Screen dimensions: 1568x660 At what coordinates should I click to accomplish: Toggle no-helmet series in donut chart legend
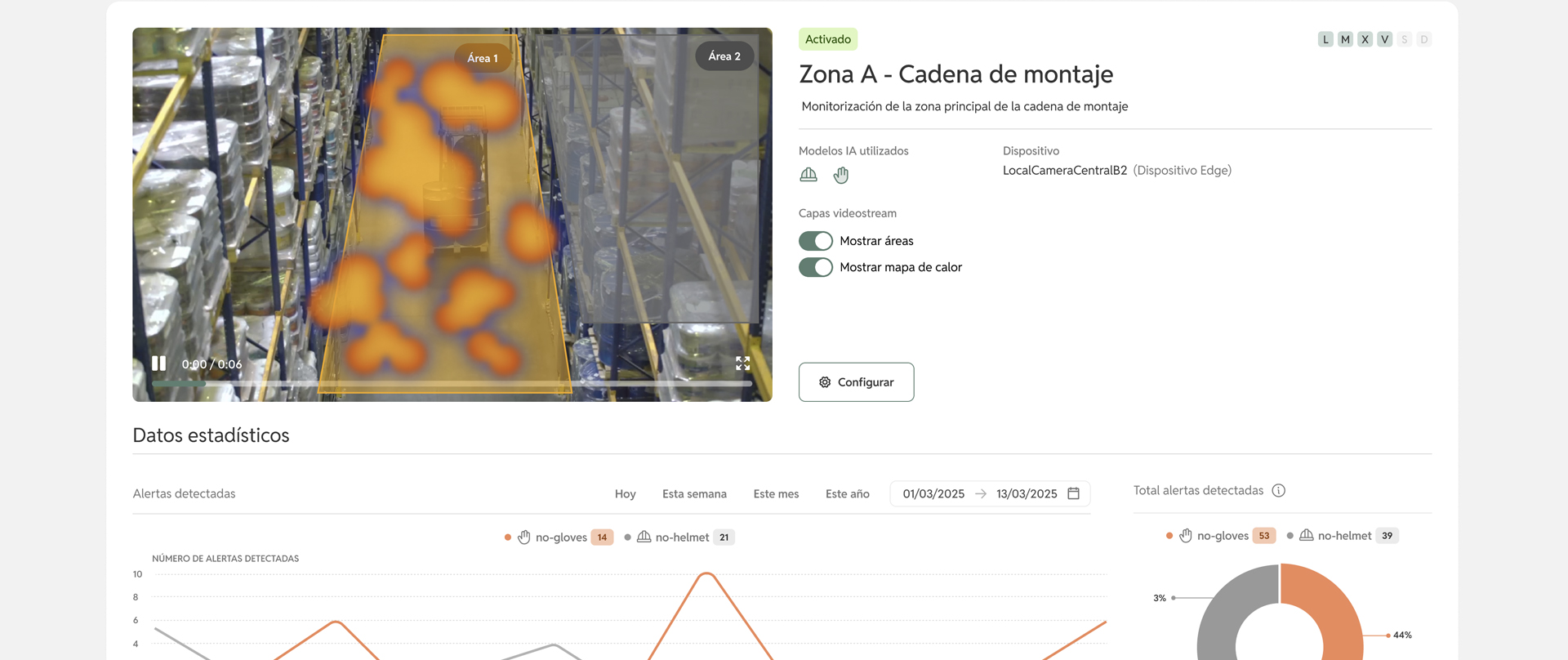(1343, 536)
